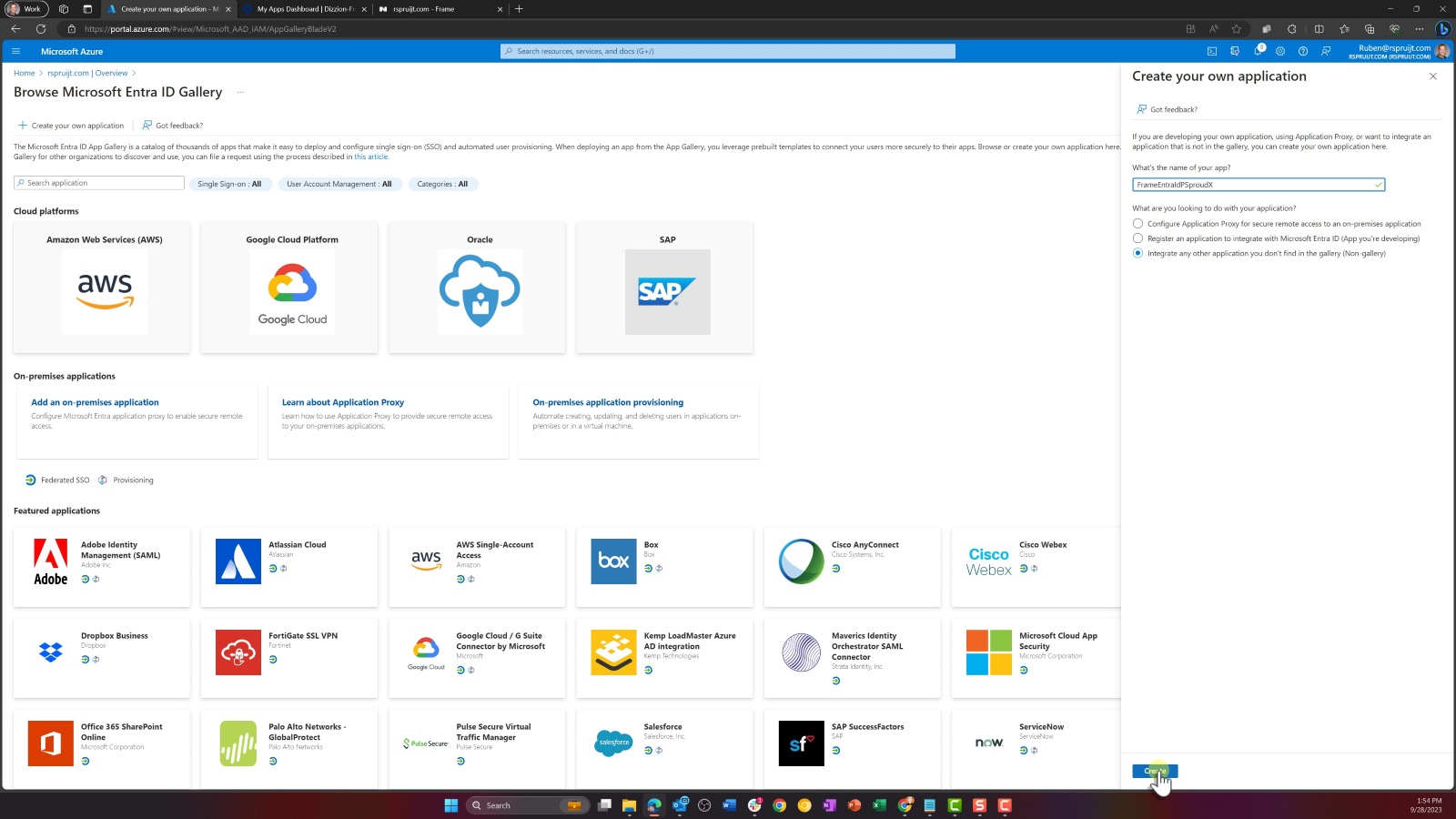Open Azure Cloud Shell from header
The image size is (1456, 819).
pos(1211,52)
